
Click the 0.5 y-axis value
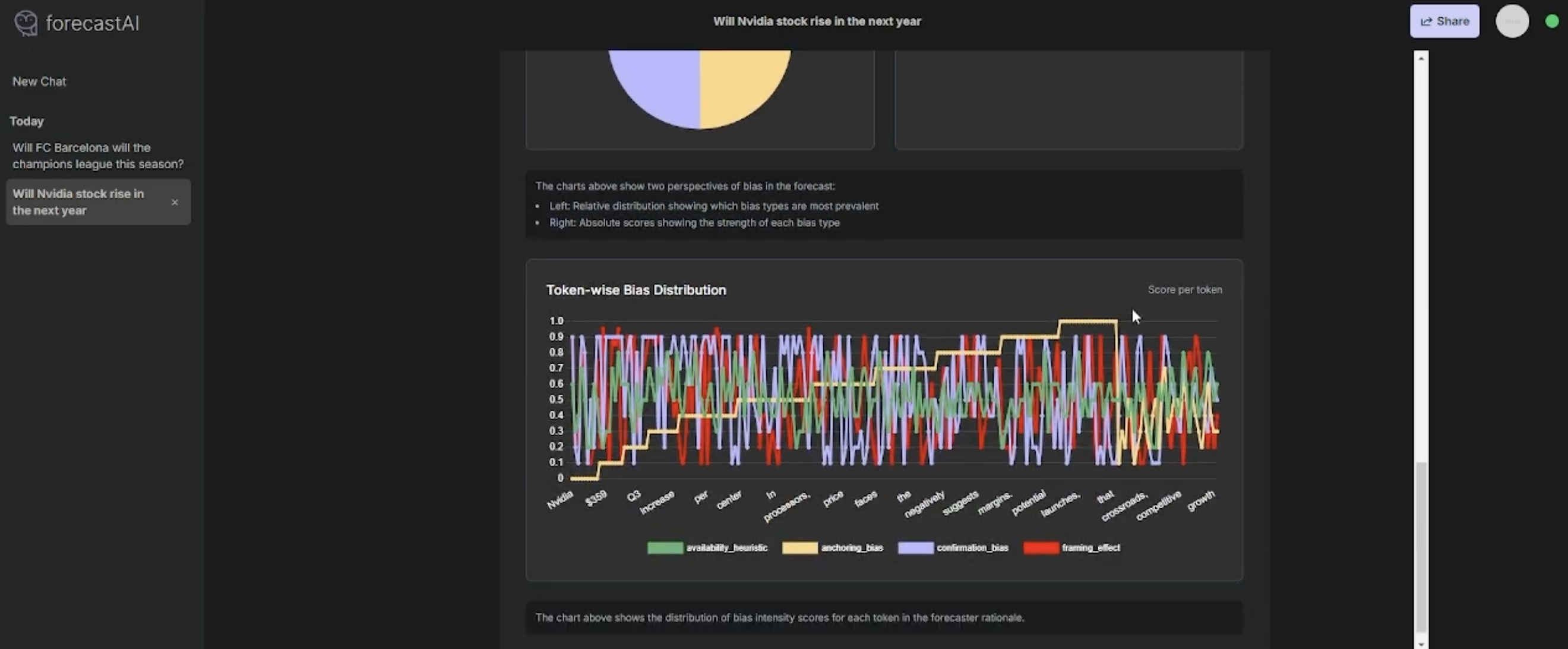[557, 399]
